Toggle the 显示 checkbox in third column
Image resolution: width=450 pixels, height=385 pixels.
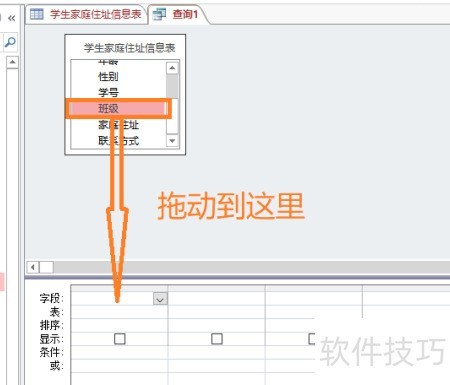click(x=312, y=339)
